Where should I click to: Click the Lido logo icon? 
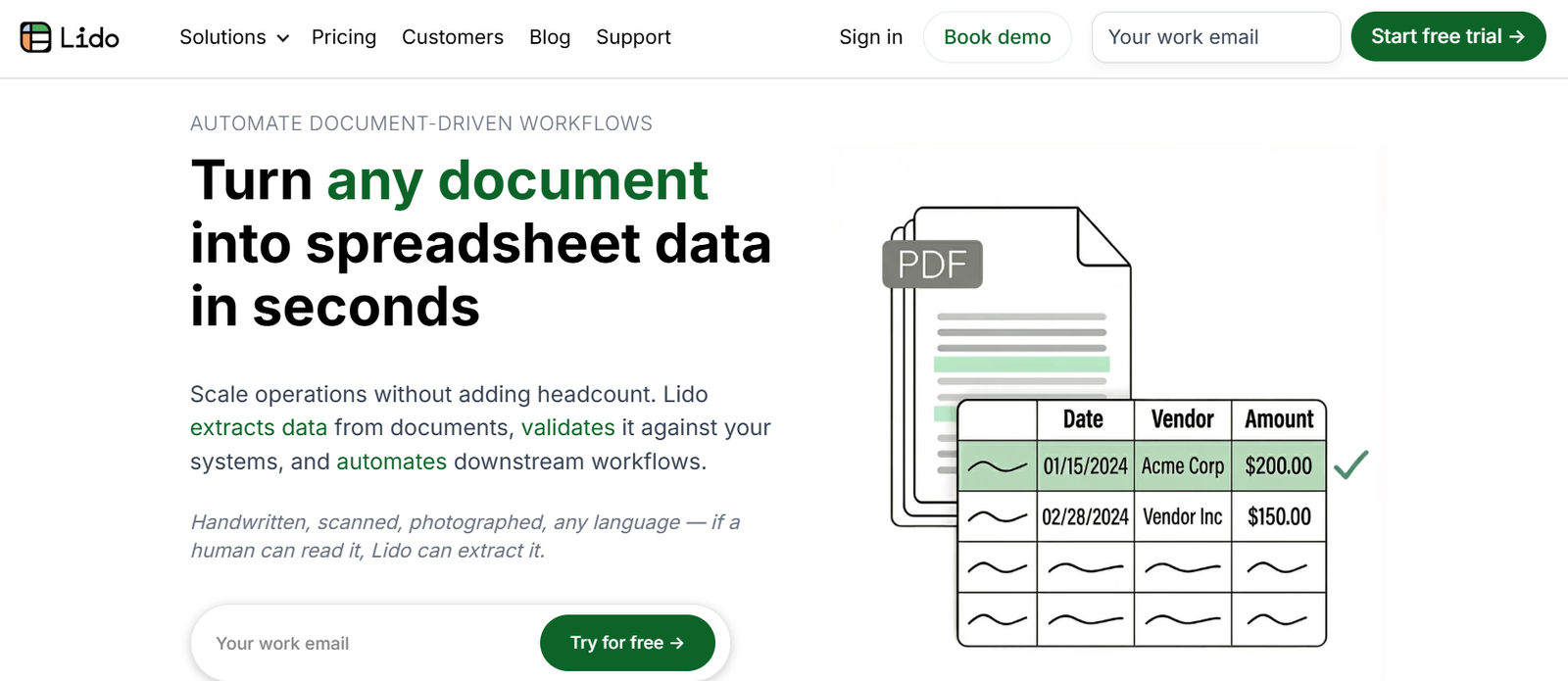[36, 37]
